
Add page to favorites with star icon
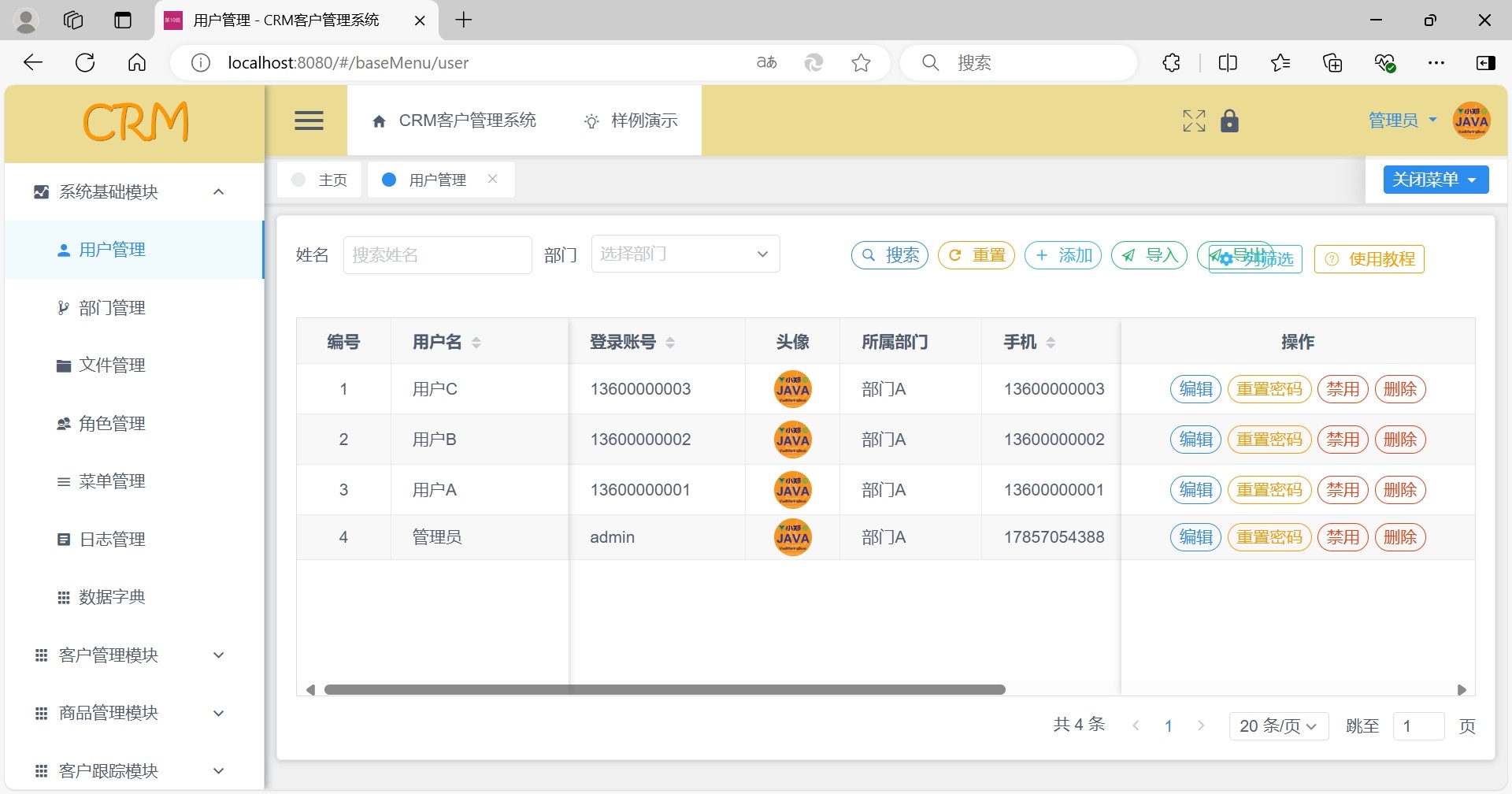point(861,63)
